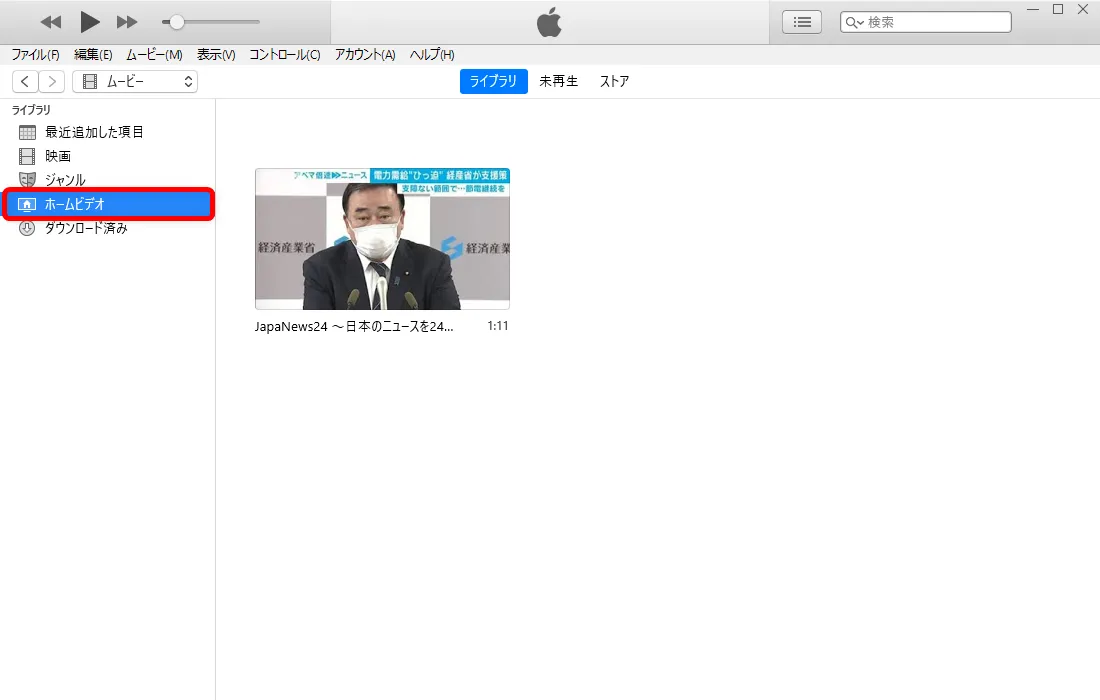Click the 1:11 duration label
This screenshot has height=700, width=1100.
coord(497,326)
